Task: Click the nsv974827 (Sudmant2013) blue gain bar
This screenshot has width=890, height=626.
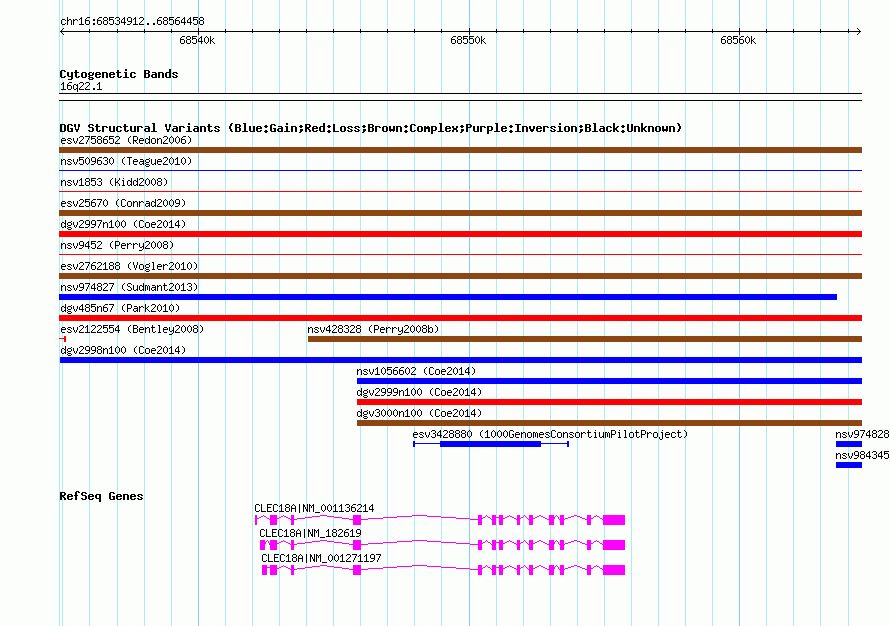Action: tap(448, 297)
